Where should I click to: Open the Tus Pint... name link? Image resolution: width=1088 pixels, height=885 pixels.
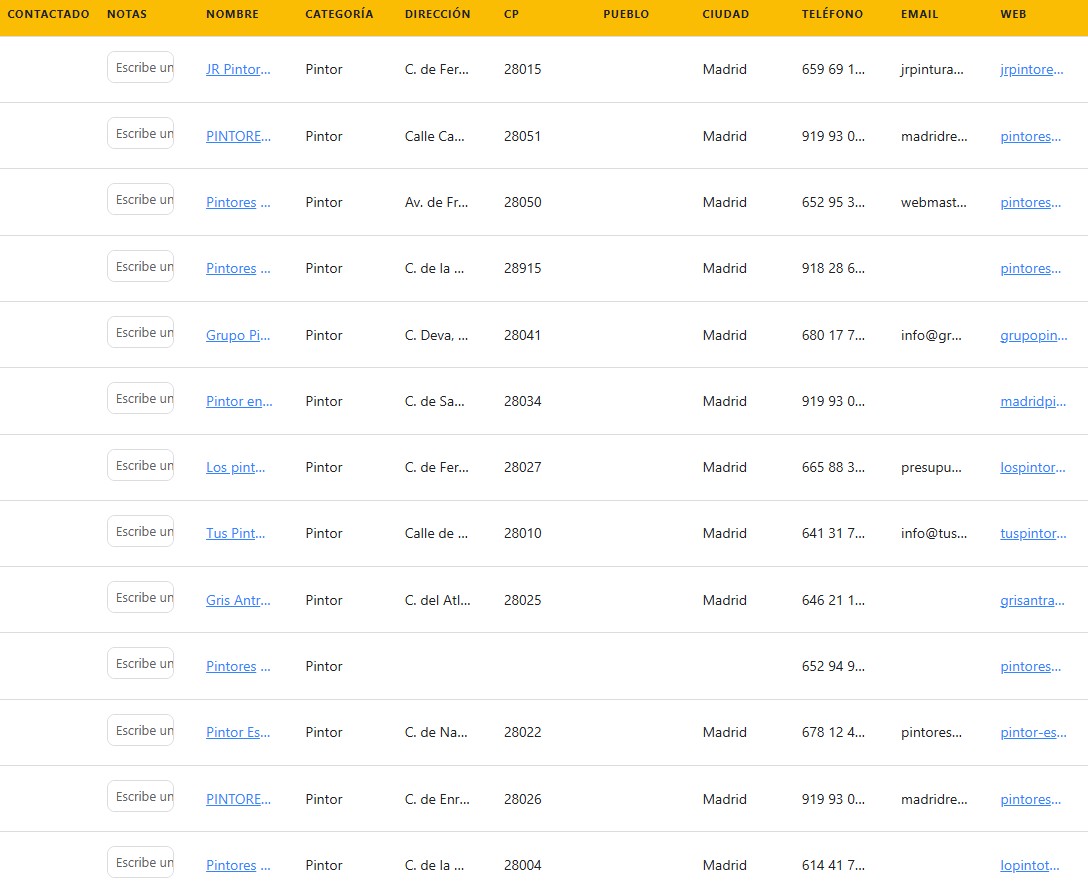point(235,533)
